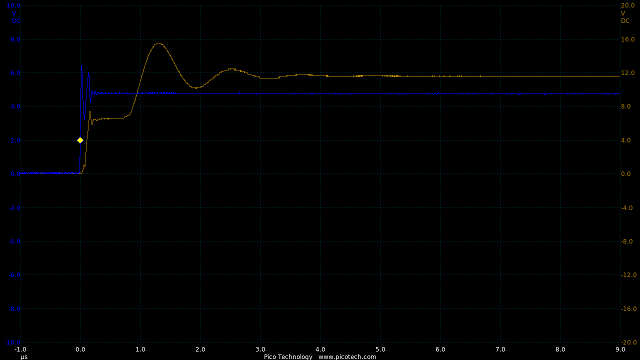Click the blue 10.0 label on left axis
The image size is (640, 360).
click(x=13, y=6)
